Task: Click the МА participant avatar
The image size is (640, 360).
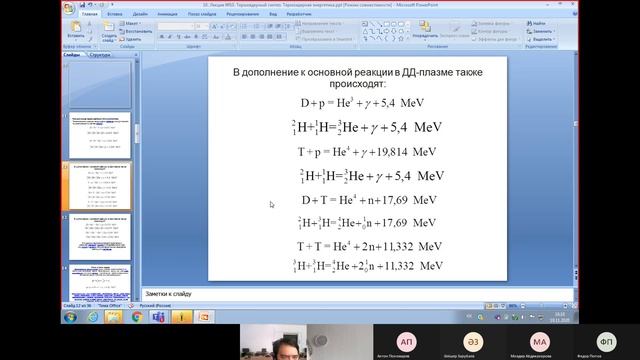Action: pyautogui.click(x=540, y=342)
